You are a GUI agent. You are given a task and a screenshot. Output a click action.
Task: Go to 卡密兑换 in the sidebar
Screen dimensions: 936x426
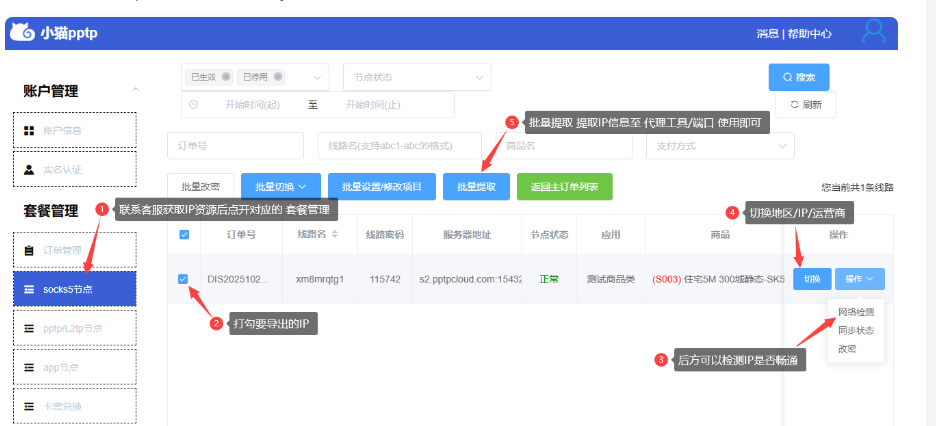point(75,406)
